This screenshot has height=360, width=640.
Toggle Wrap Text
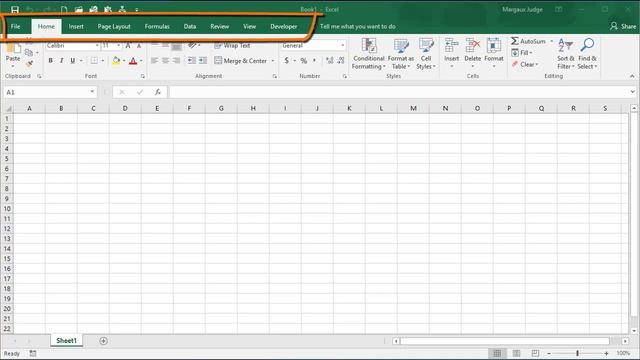pos(232,46)
